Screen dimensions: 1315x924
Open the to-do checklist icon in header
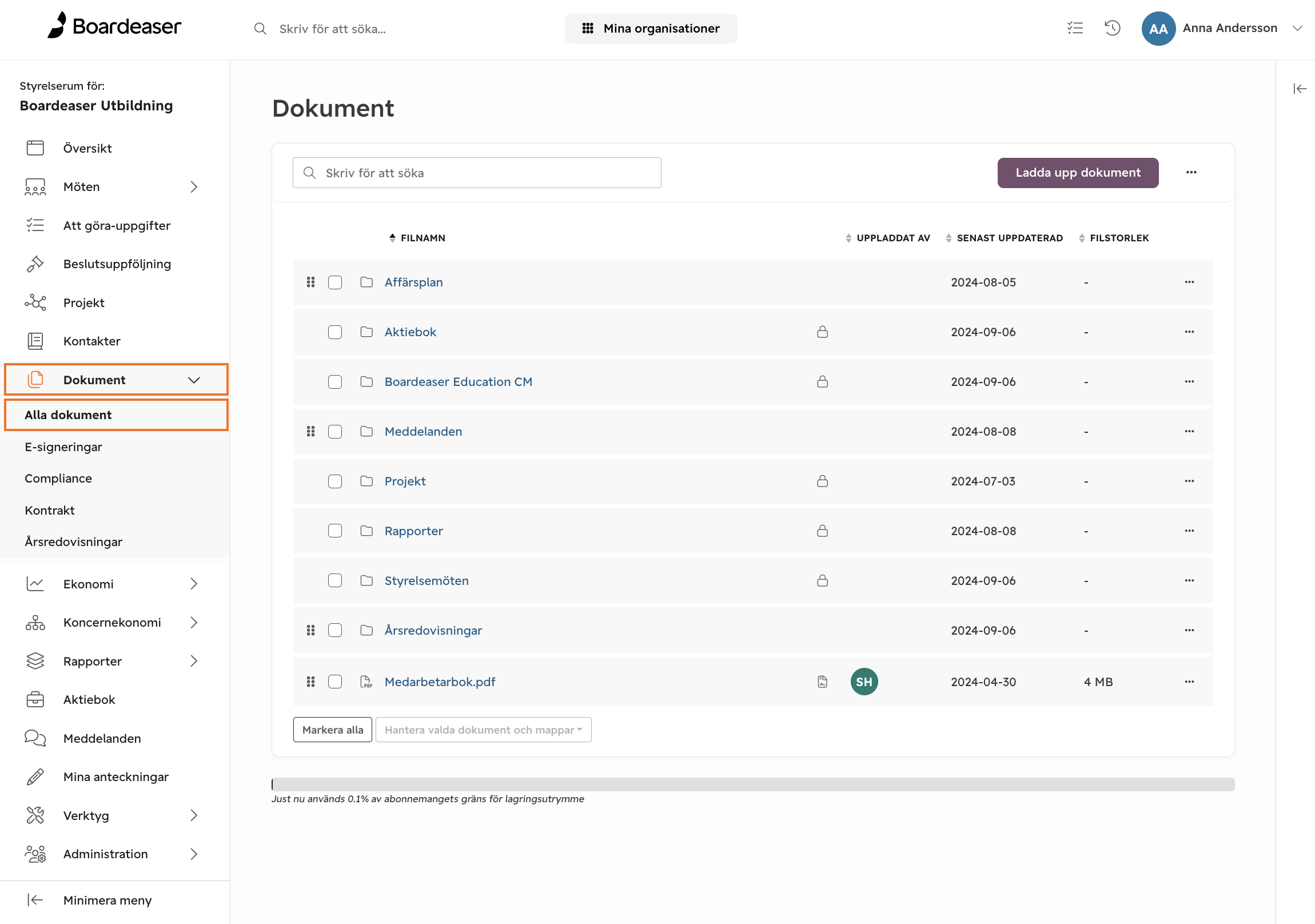(x=1075, y=27)
